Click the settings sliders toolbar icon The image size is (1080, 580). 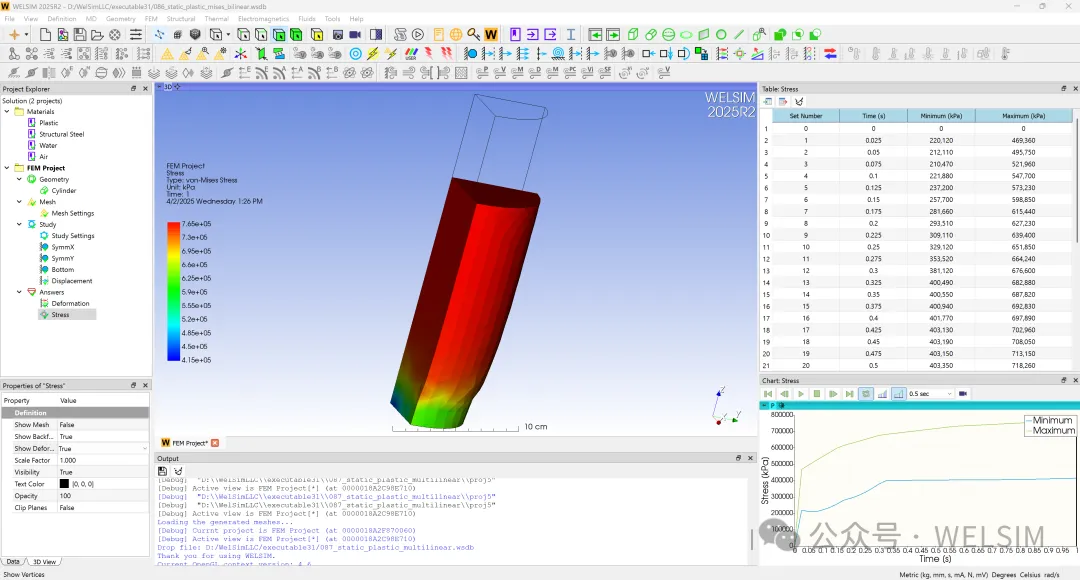point(136,34)
